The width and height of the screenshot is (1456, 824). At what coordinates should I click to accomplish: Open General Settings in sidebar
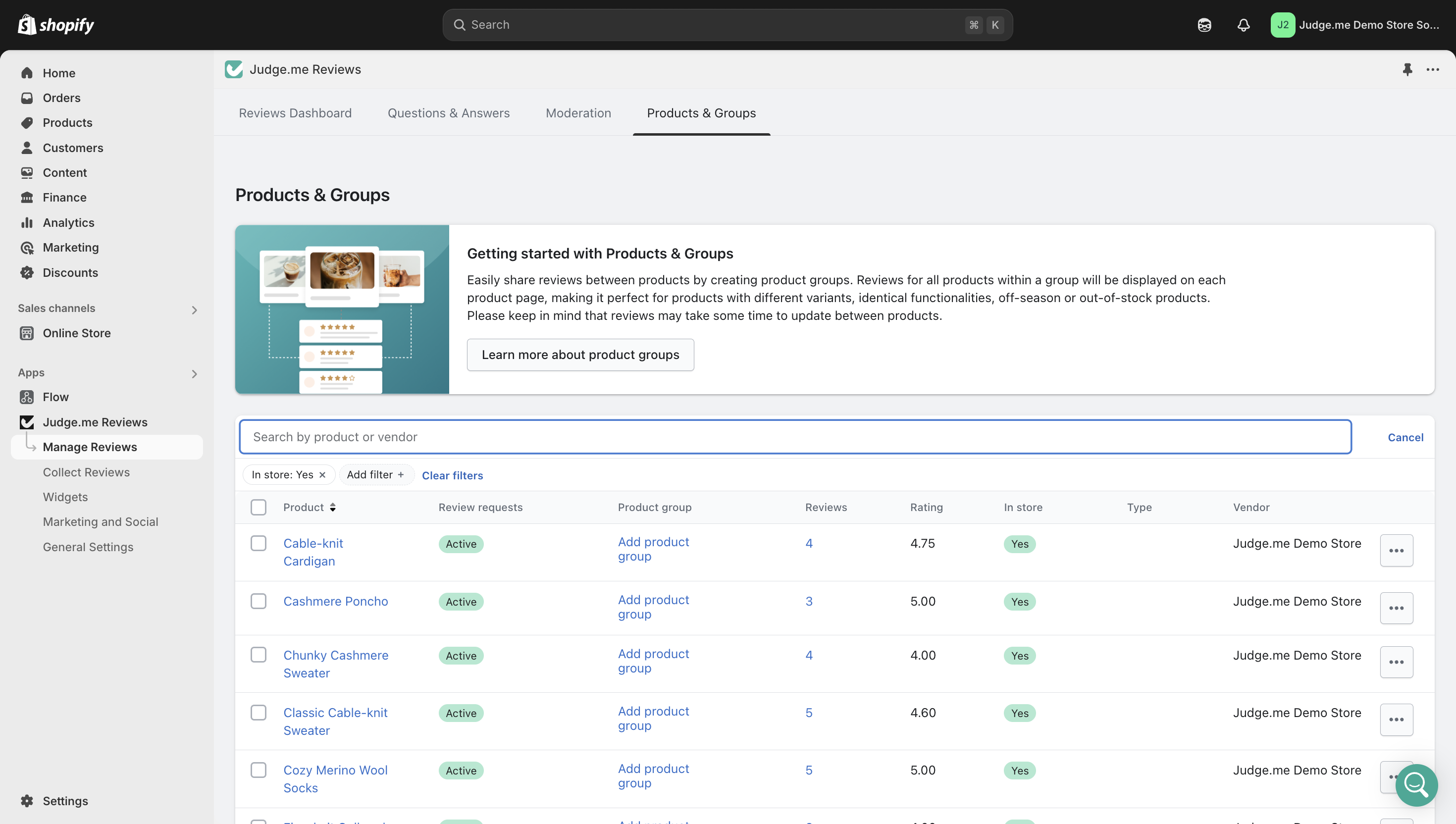click(x=88, y=547)
